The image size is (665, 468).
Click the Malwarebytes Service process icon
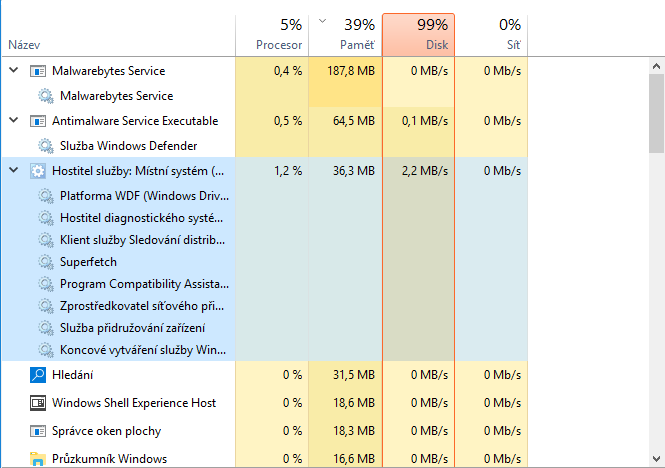[x=38, y=71]
